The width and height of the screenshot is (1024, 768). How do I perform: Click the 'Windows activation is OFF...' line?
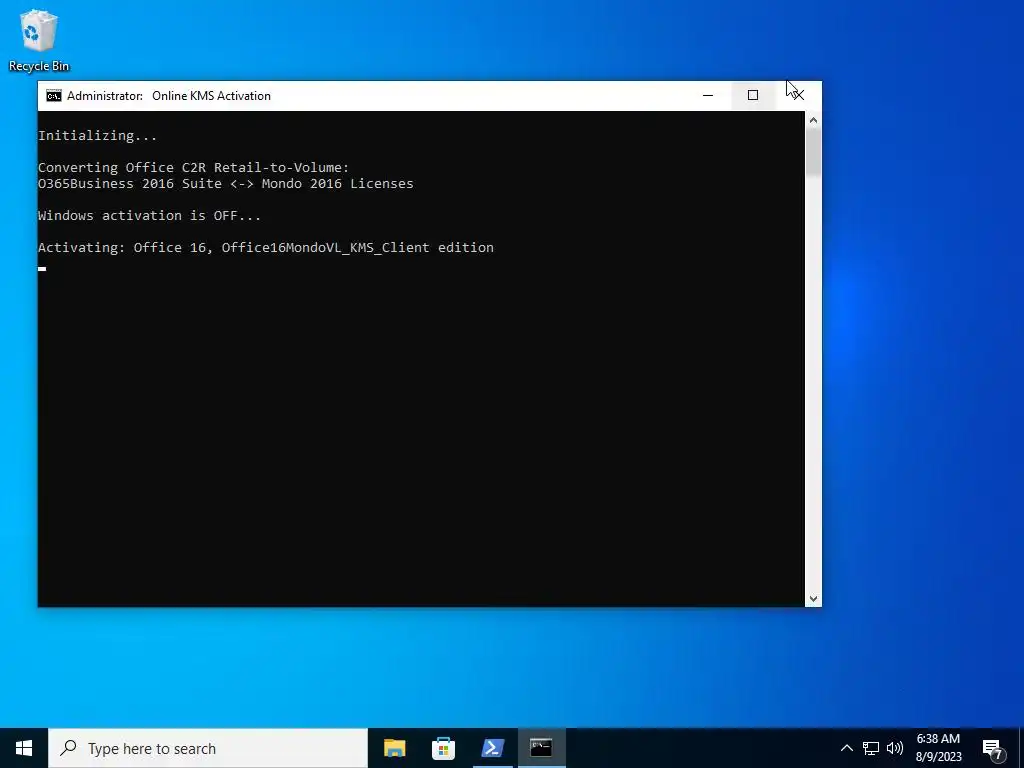150,216
